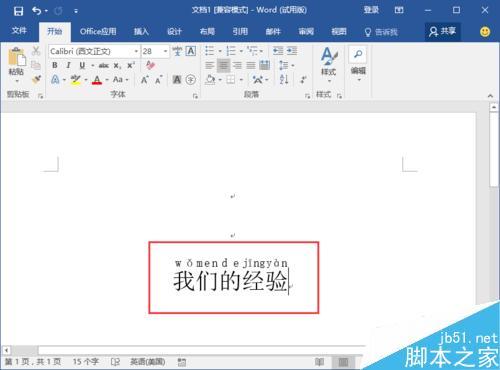Collapse the ribbon with the chevron
The height and width of the screenshot is (370, 500).
490,96
